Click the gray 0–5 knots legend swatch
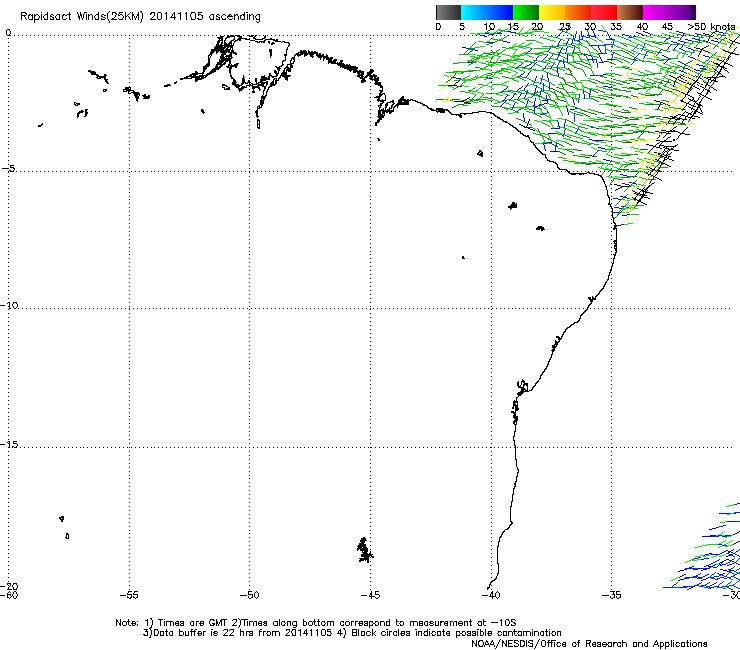 (x=448, y=12)
